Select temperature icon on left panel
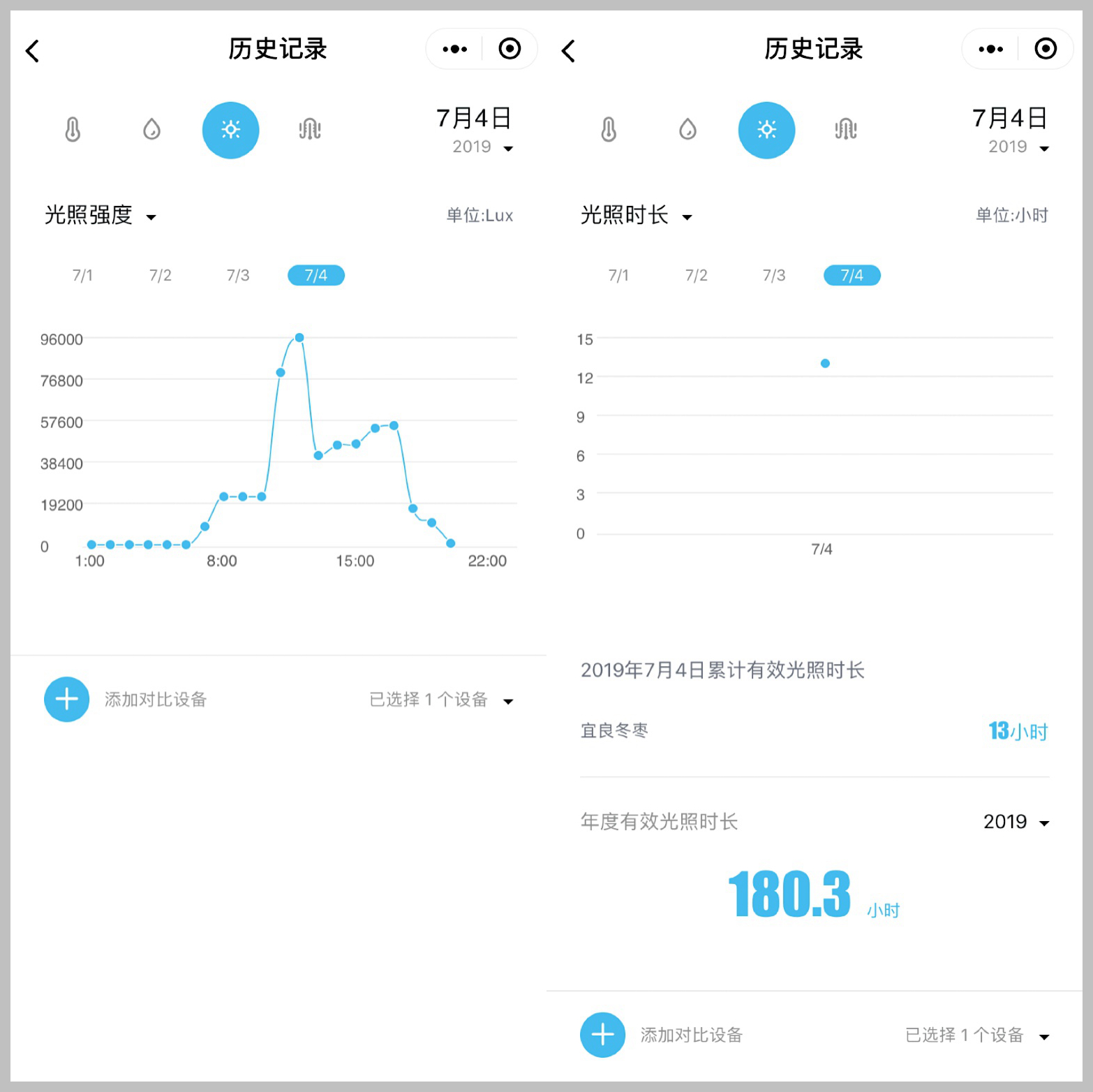Image resolution: width=1093 pixels, height=1092 pixels. (73, 130)
